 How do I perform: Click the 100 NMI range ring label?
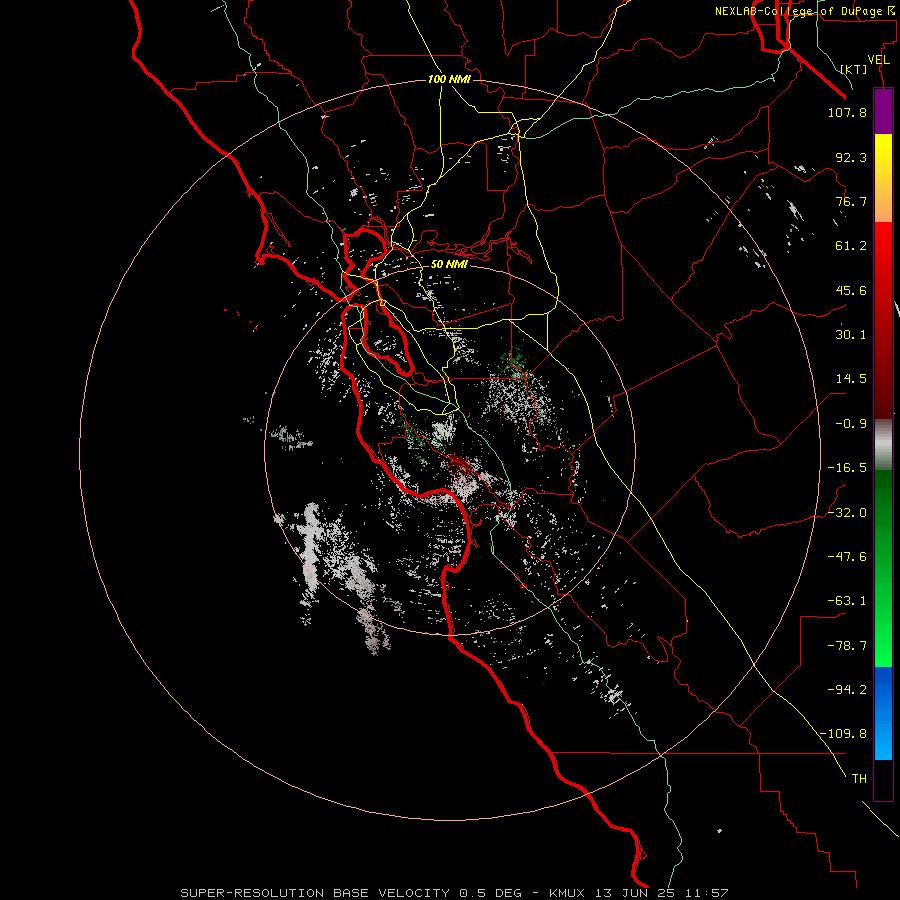[x=449, y=79]
